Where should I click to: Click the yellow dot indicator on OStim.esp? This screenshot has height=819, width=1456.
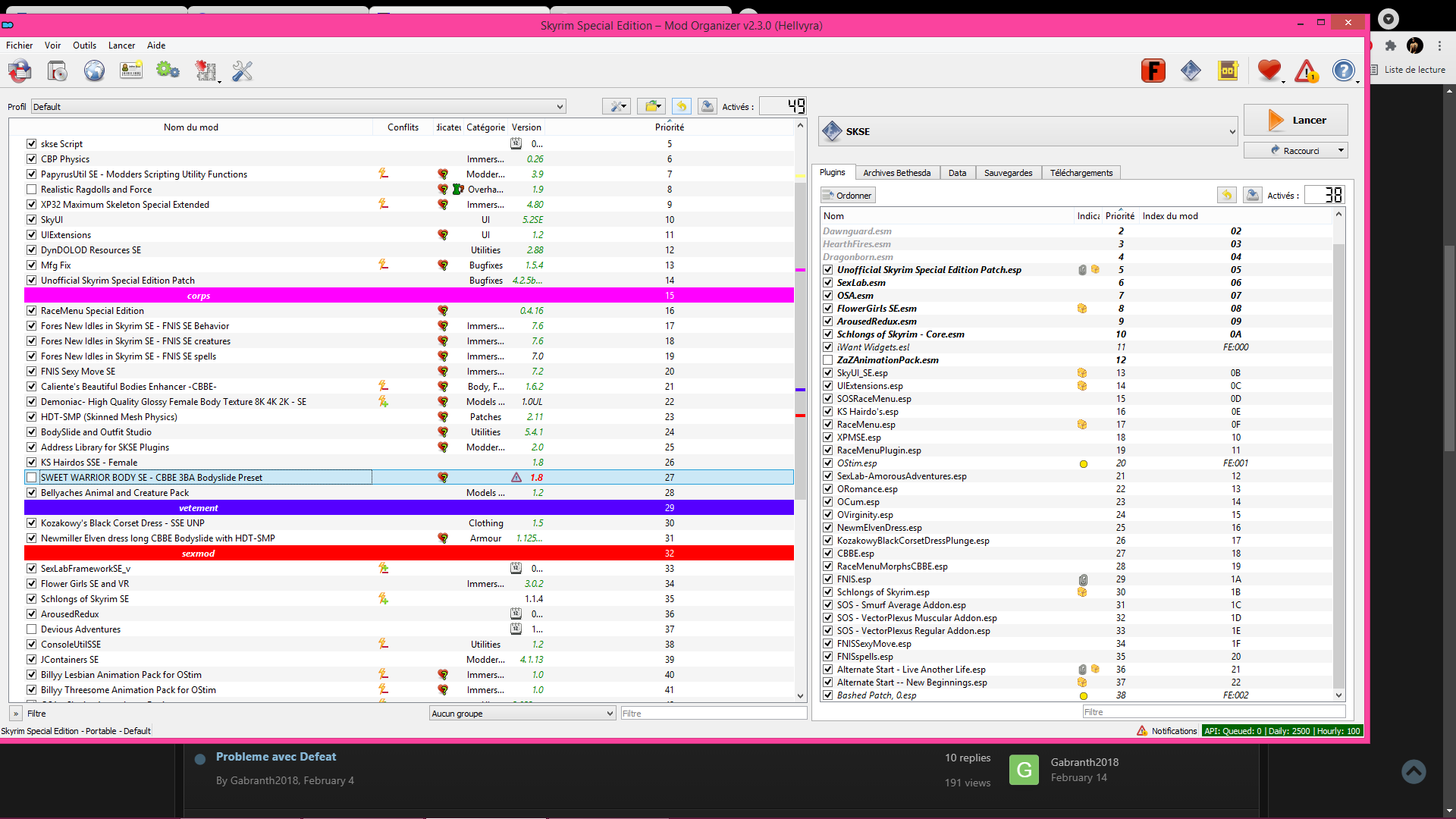tap(1083, 464)
